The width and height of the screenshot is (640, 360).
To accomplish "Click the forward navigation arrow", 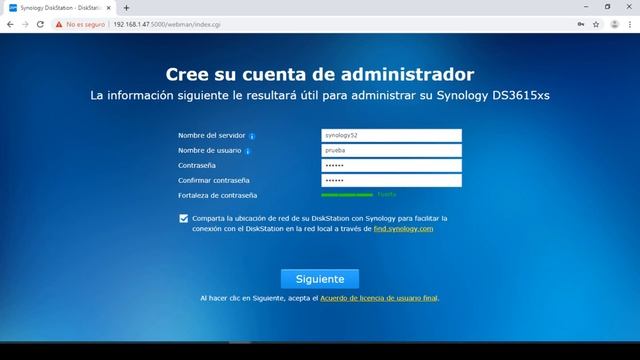I will [x=25, y=24].
